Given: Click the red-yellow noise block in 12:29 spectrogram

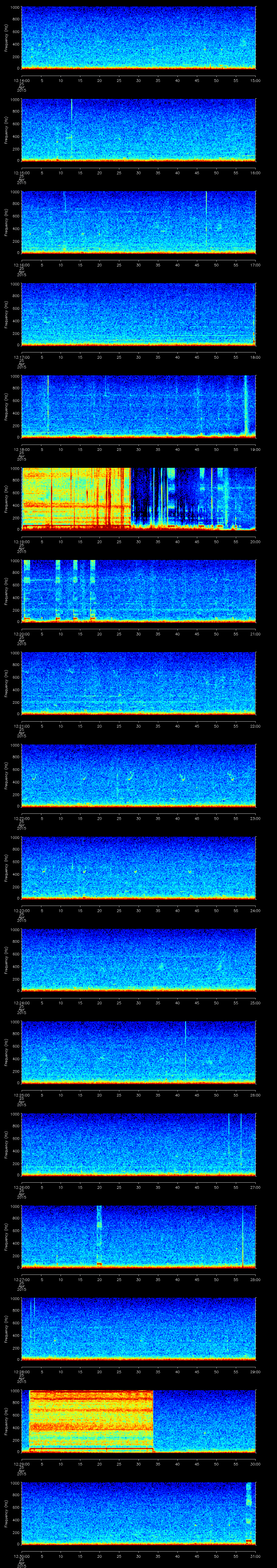Looking at the screenshot, I should [x=91, y=1421].
